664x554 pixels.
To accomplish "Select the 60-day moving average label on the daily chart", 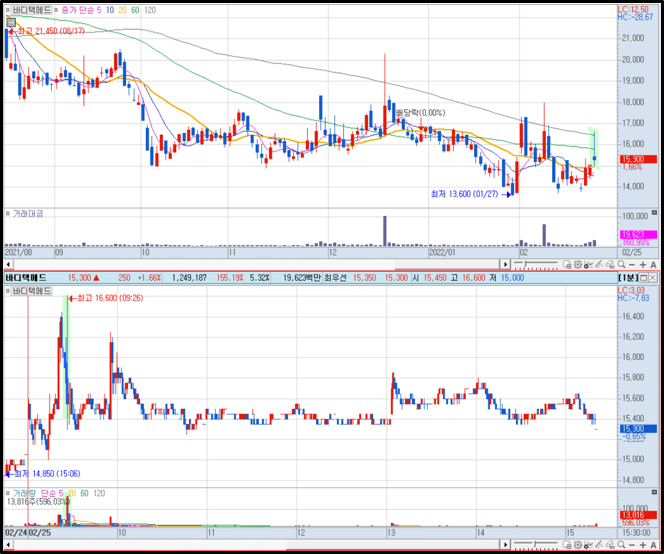I will click(x=135, y=10).
